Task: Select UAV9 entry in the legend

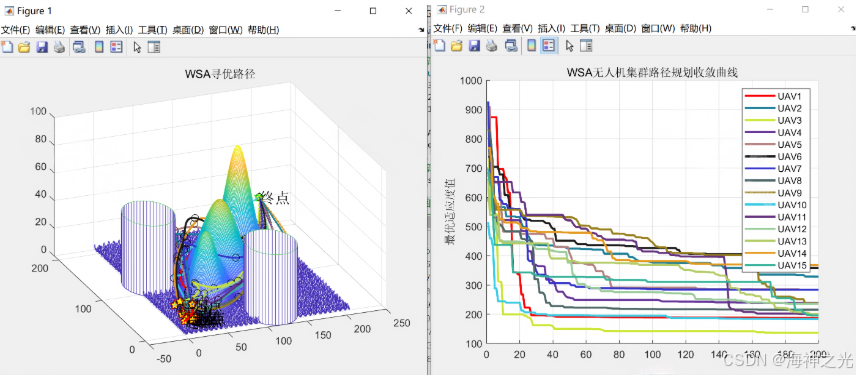Action: coord(777,193)
